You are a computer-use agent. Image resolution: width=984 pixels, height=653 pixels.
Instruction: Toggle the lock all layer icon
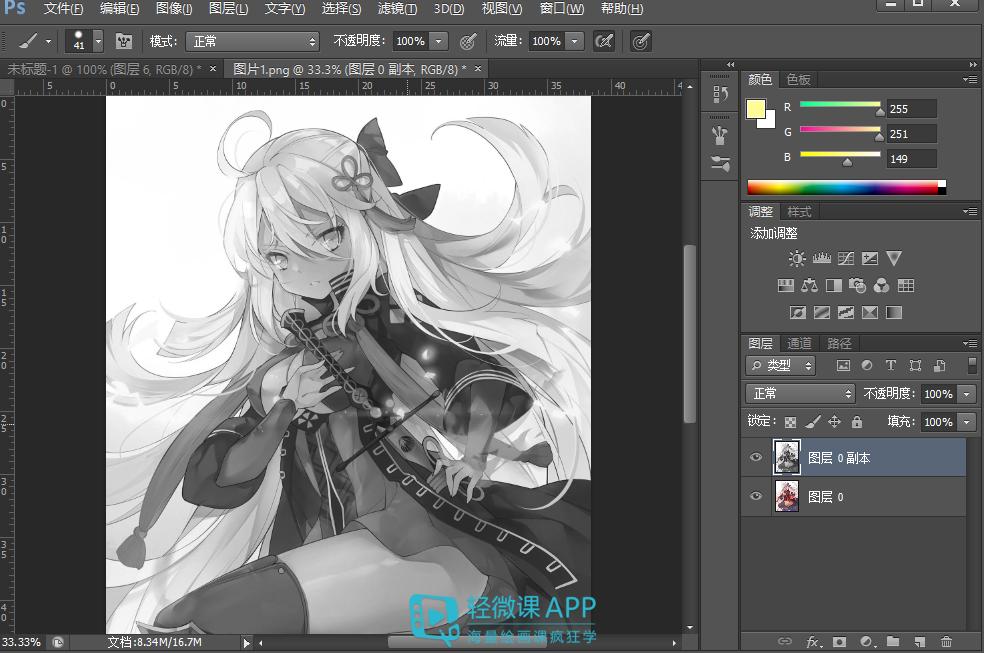tap(857, 422)
